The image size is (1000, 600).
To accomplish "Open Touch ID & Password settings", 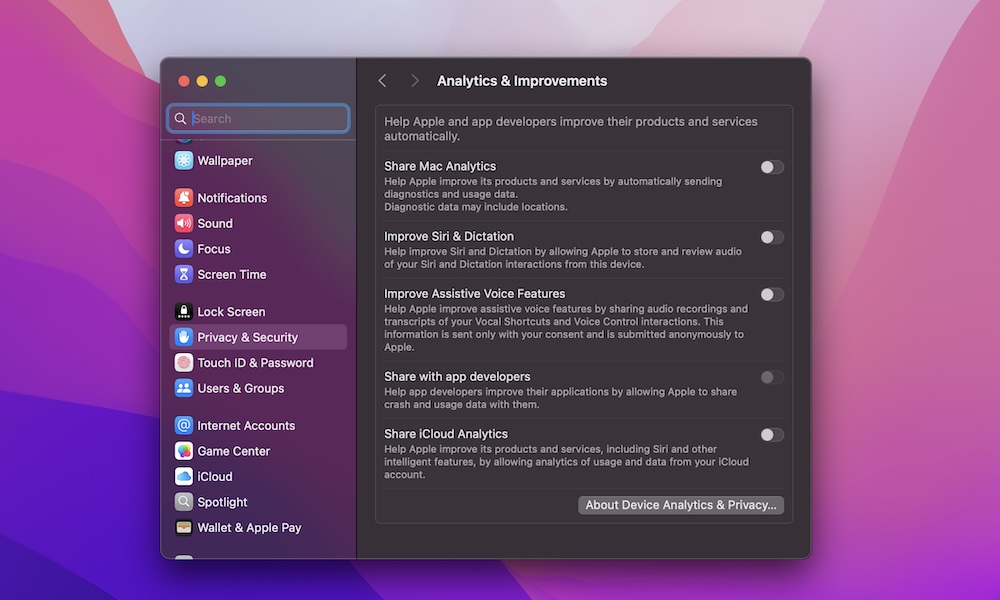I will 255,363.
